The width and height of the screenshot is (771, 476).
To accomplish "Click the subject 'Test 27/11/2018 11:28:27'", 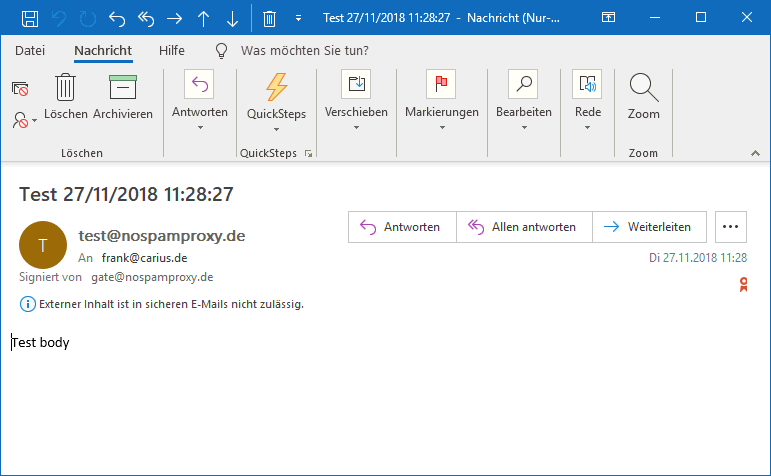I will (x=126, y=194).
